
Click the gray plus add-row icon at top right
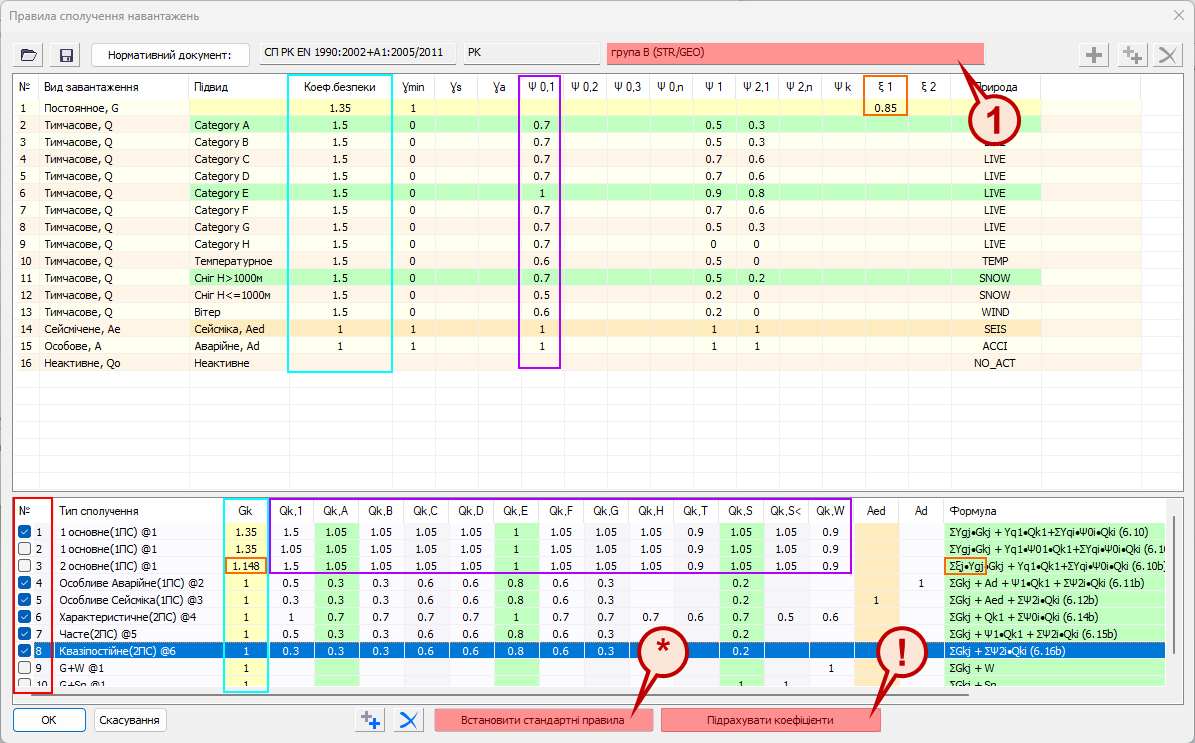1096,55
